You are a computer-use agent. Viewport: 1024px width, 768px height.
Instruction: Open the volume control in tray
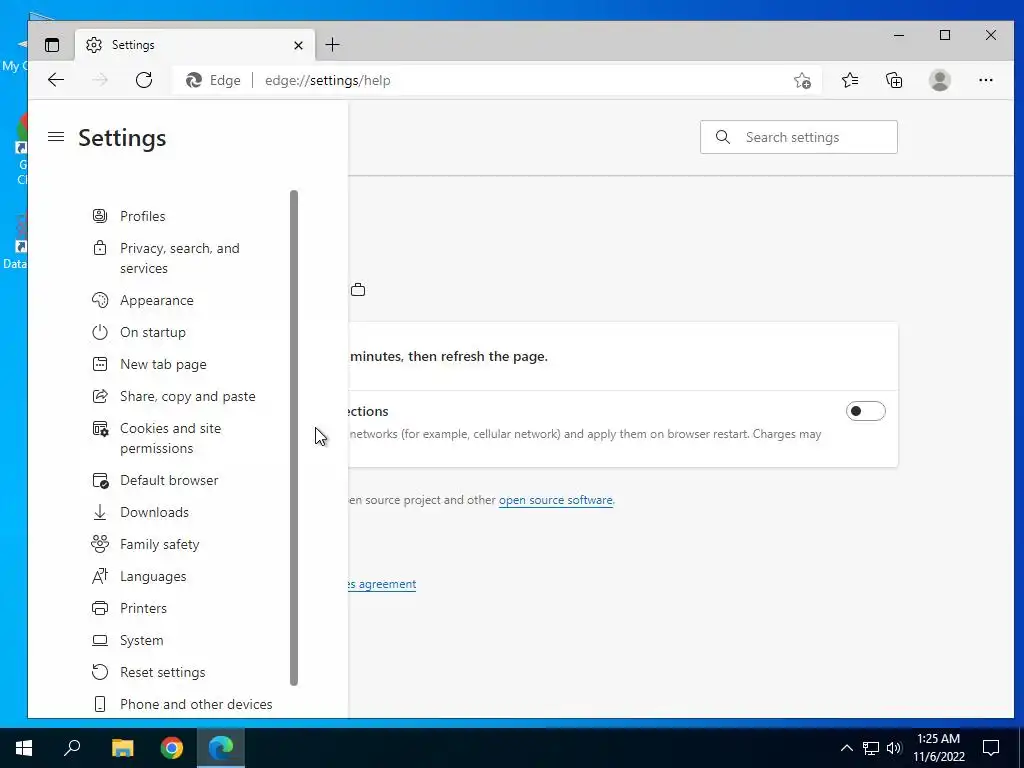[894, 748]
